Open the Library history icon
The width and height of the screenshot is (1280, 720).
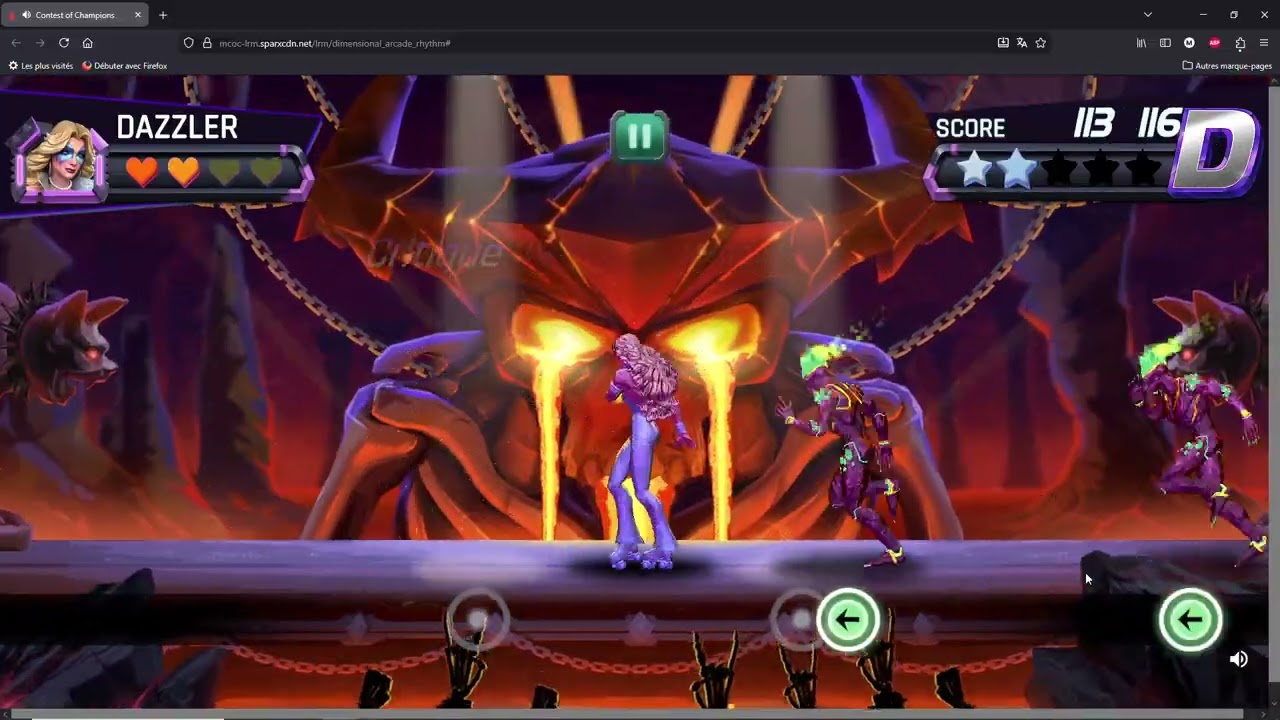(x=1141, y=43)
